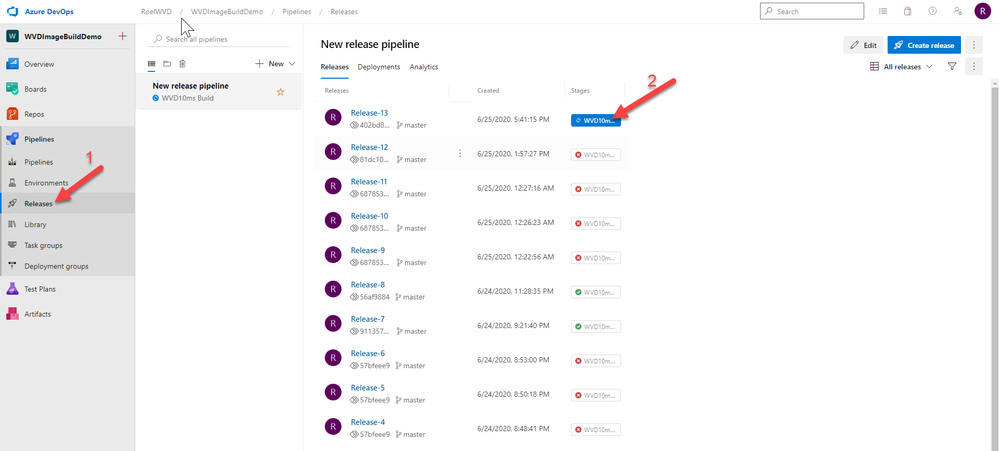This screenshot has width=999, height=451.
Task: Click the WVDImageBuildDemo project name
Action: coord(62,36)
